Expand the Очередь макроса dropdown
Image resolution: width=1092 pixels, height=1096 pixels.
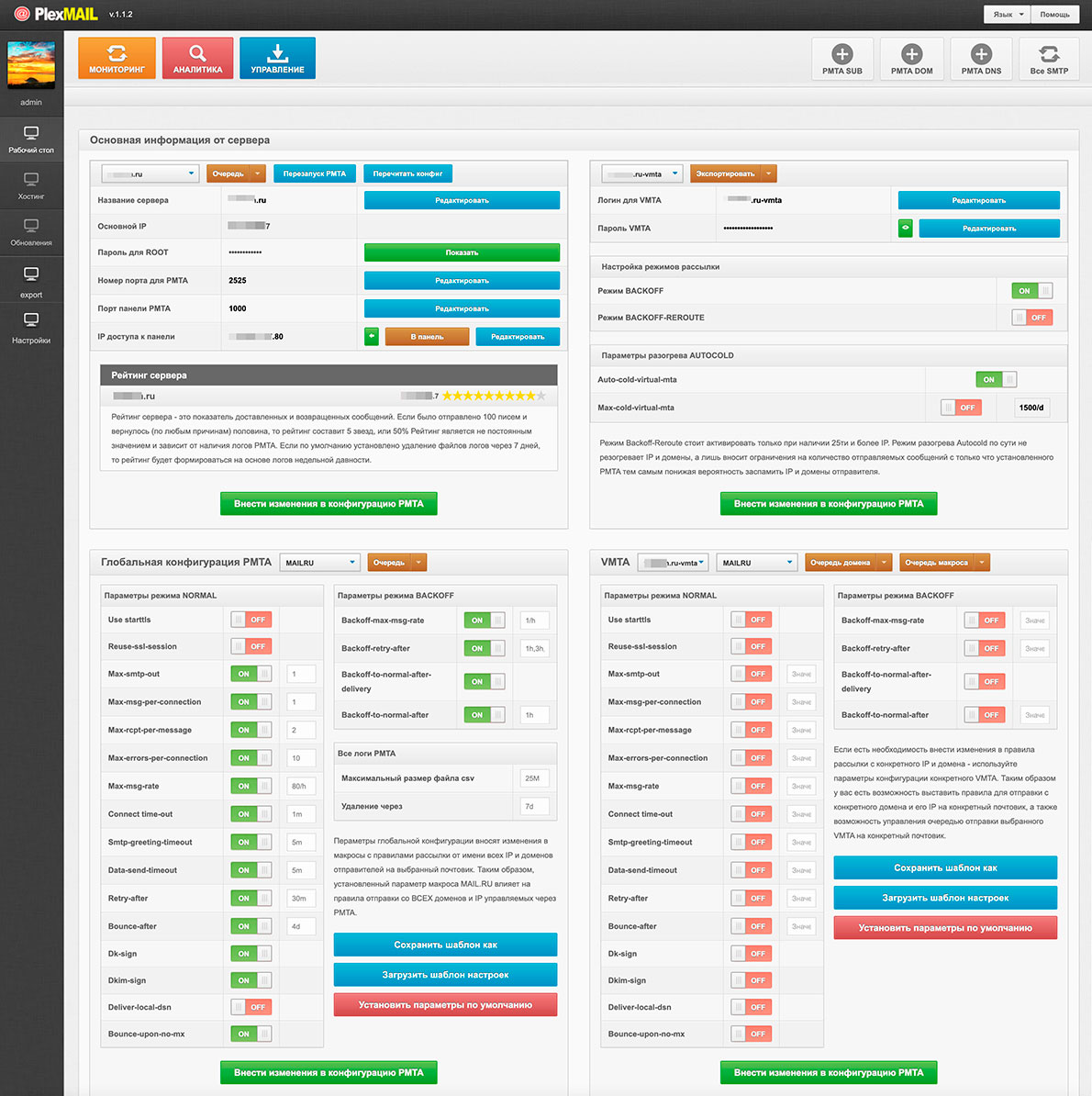coord(982,563)
